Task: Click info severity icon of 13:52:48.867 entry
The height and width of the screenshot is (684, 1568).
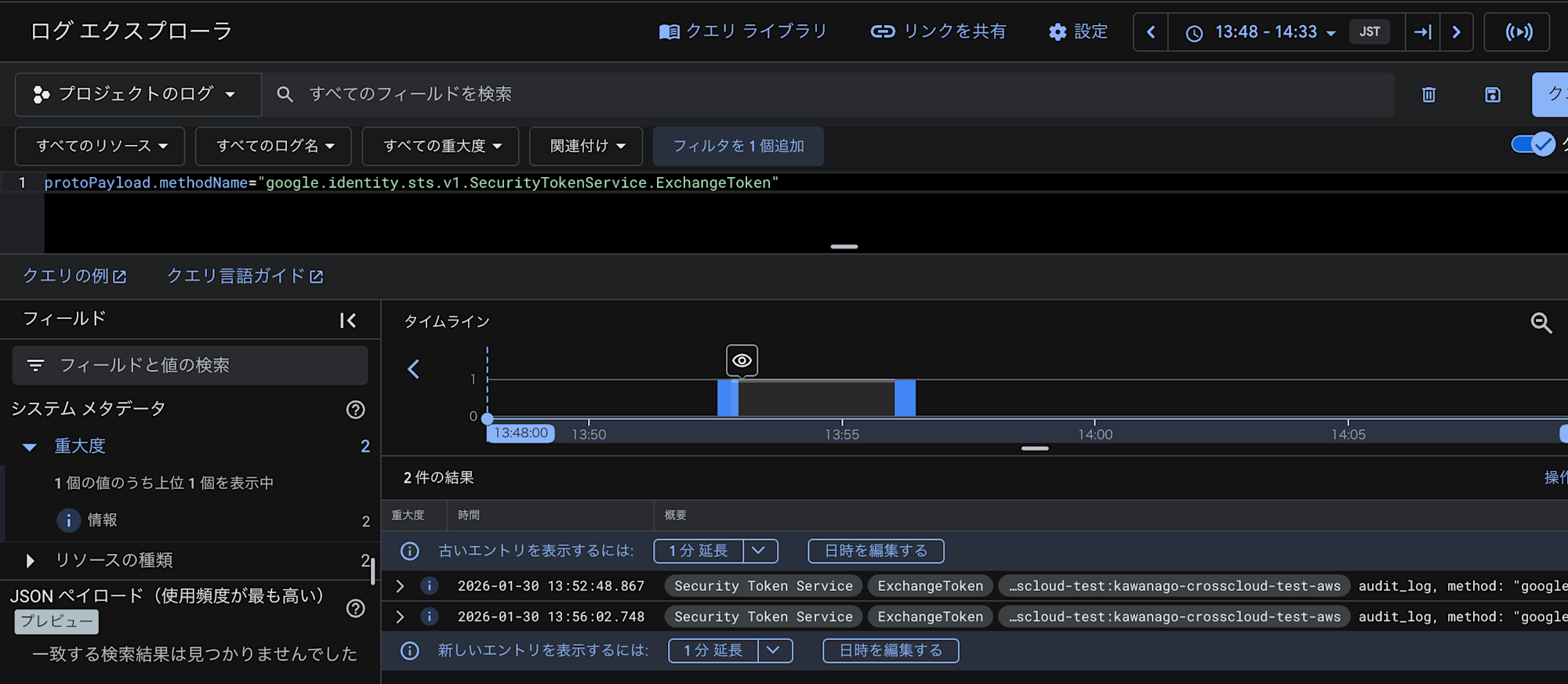Action: coord(430,586)
